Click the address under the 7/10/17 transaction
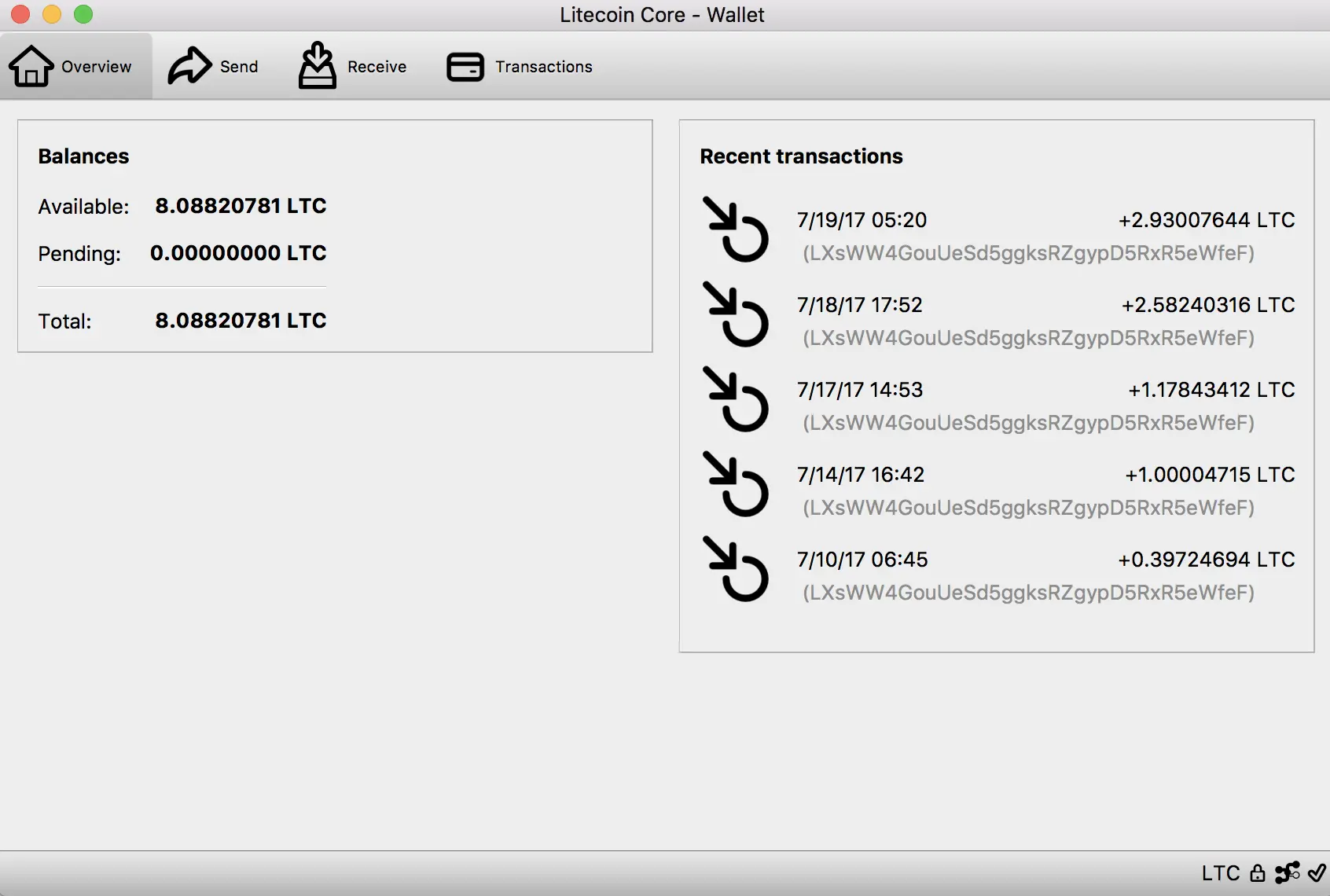1330x896 pixels. 1028,593
